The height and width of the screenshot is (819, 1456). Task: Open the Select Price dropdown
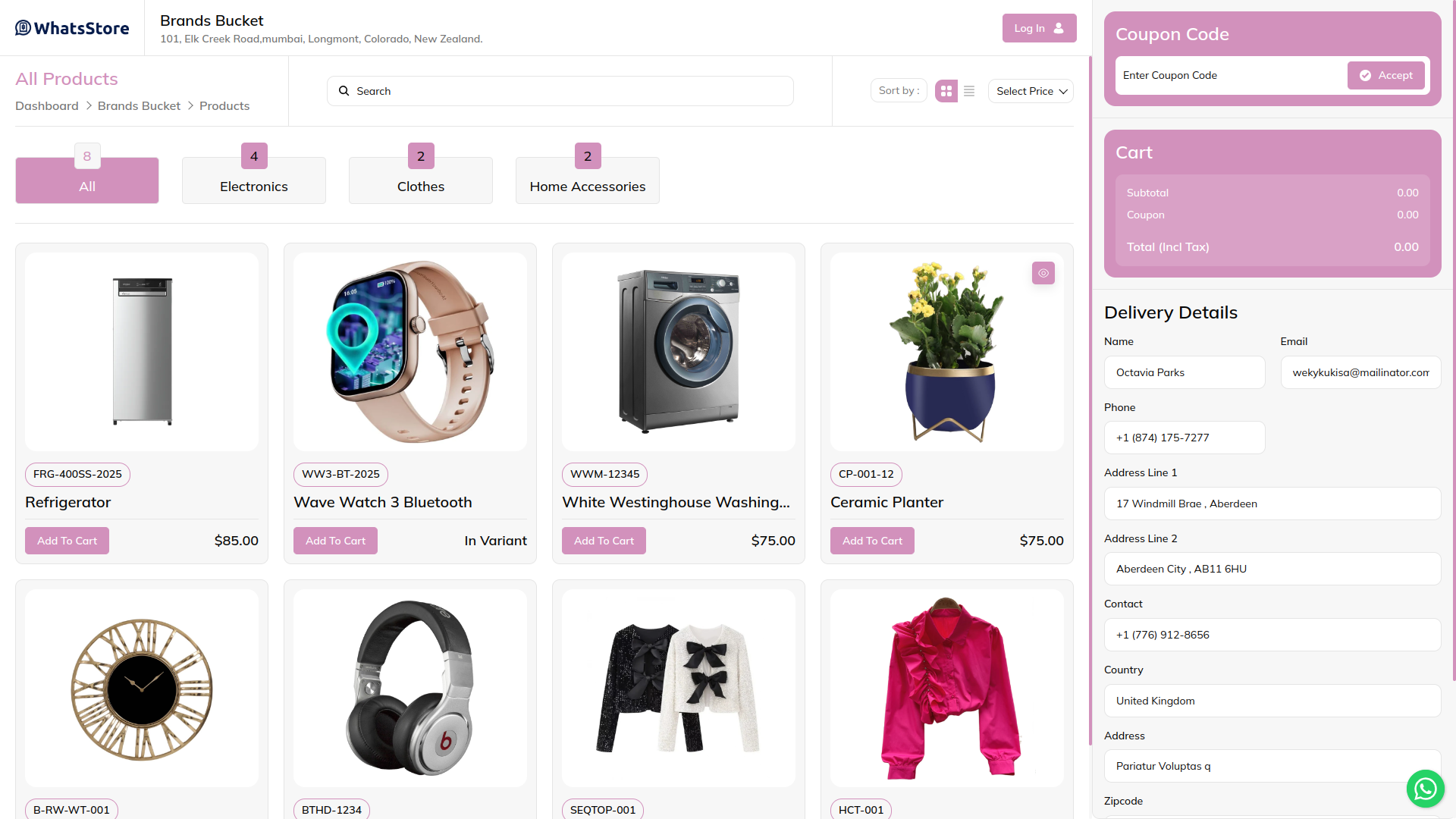coord(1031,91)
